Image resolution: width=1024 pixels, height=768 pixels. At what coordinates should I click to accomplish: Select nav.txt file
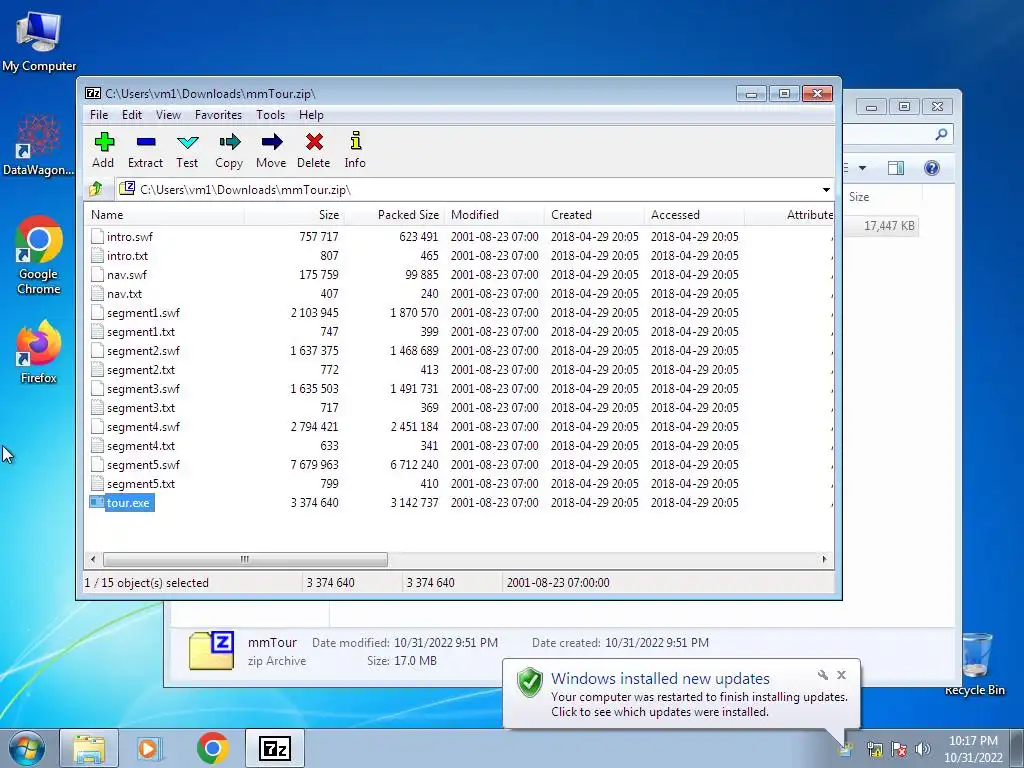coord(124,294)
